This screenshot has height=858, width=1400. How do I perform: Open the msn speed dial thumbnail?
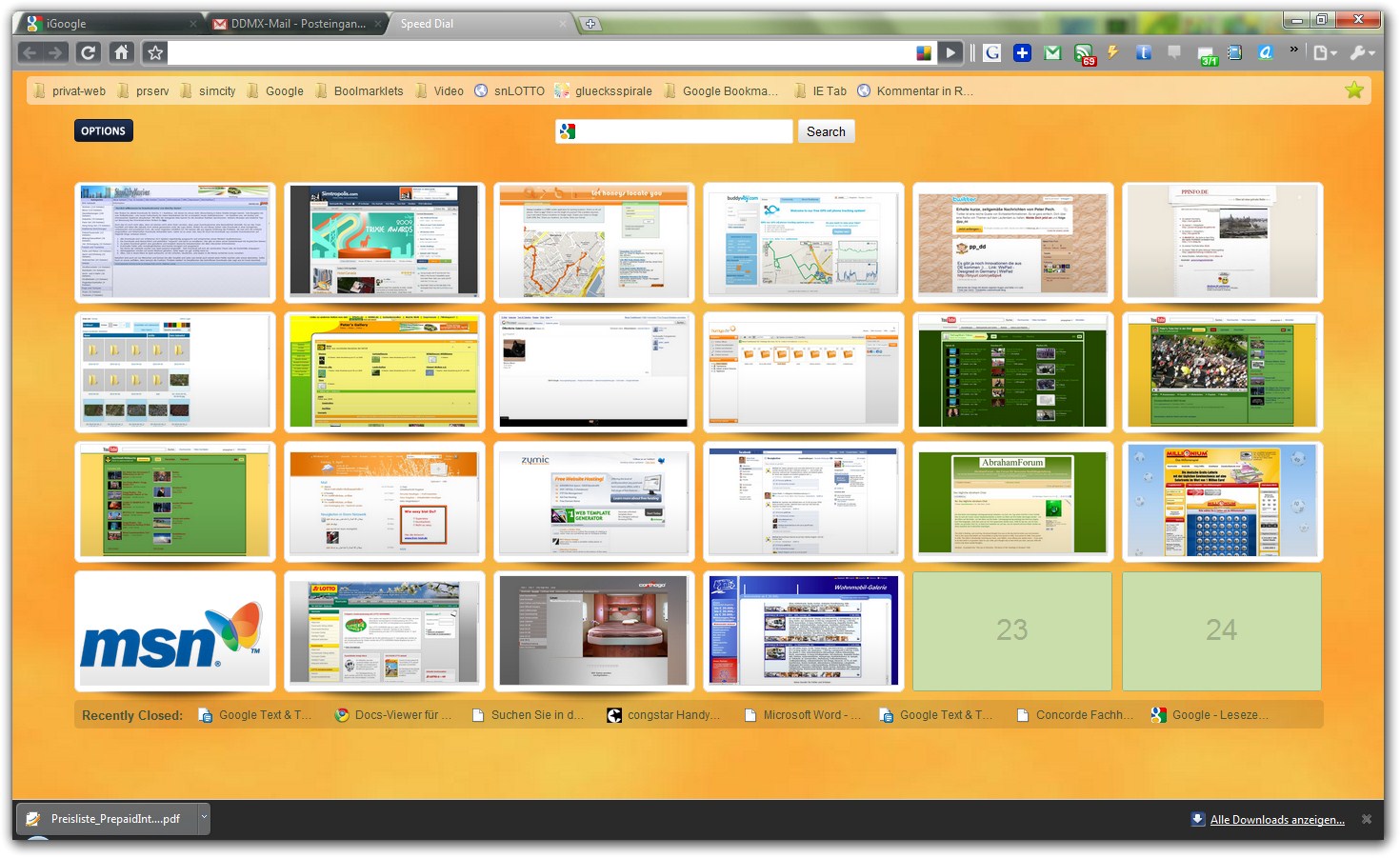175,631
